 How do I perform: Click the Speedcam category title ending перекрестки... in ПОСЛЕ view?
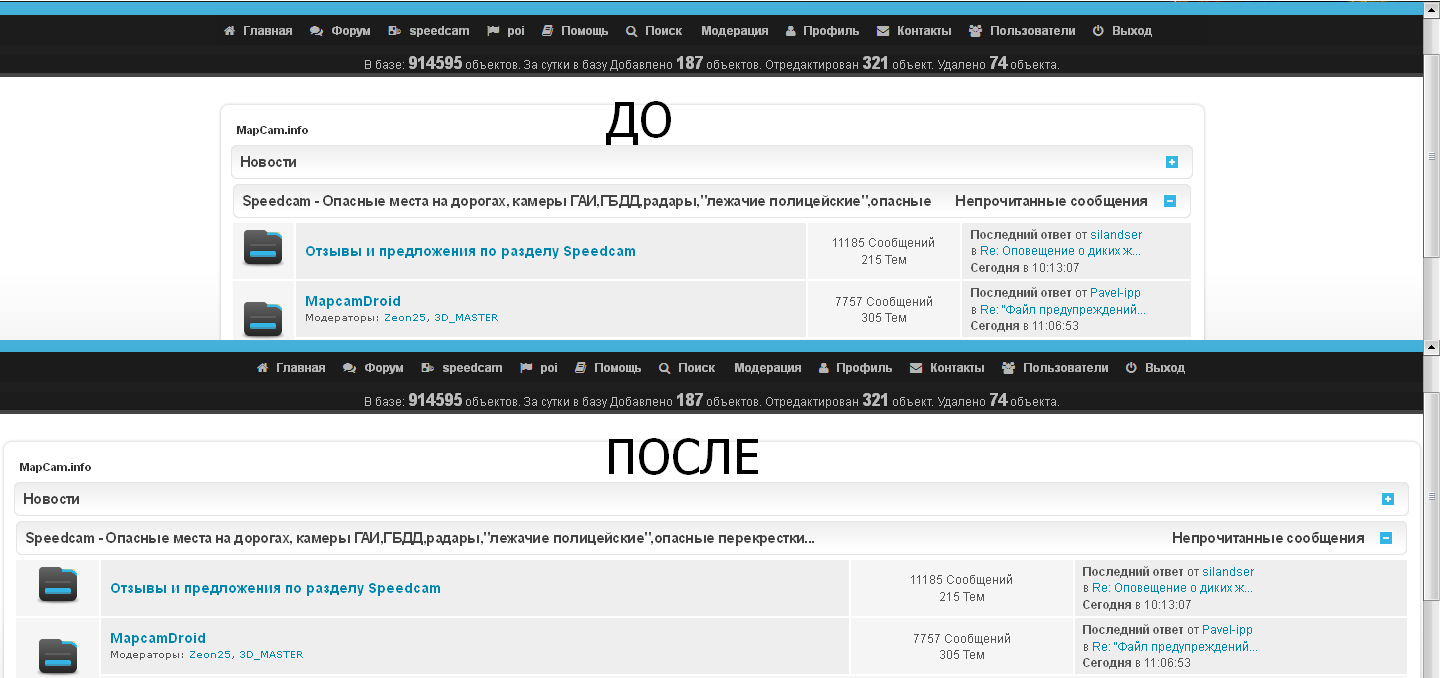point(420,538)
